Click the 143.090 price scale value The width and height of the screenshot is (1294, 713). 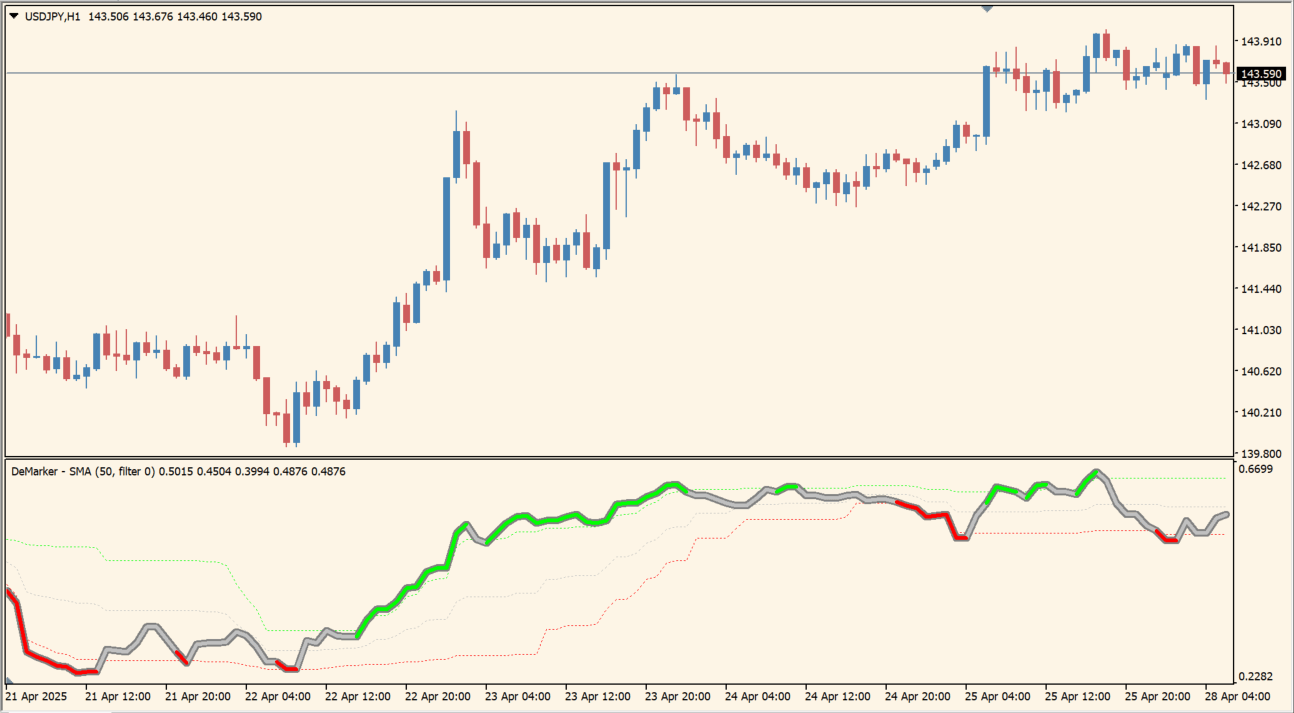[1261, 124]
